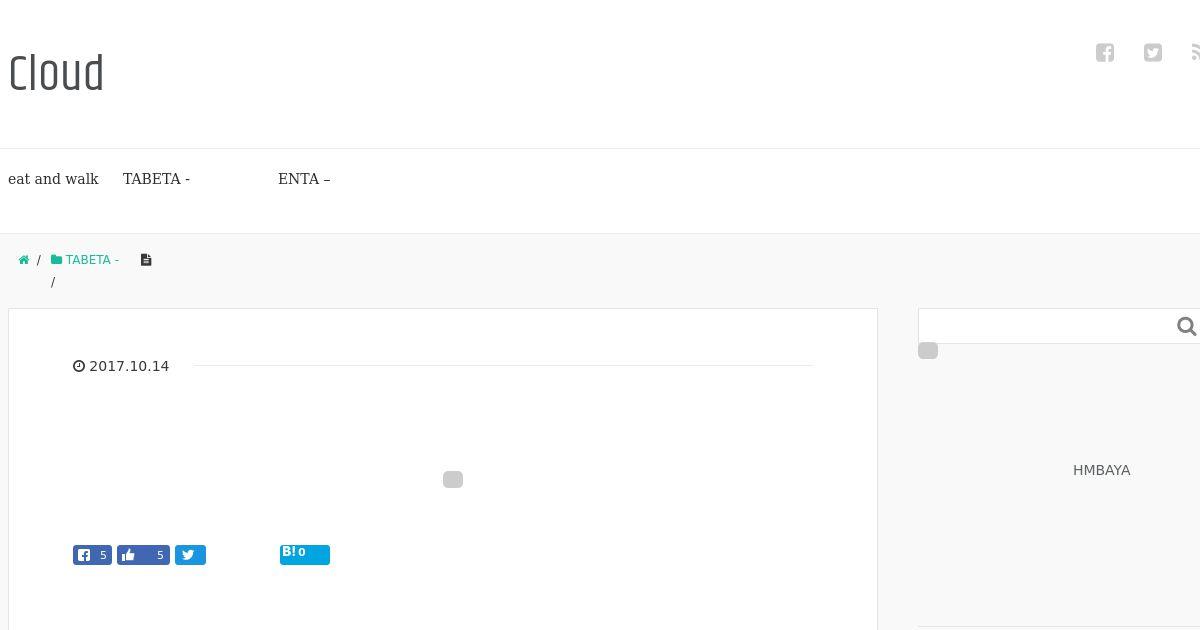This screenshot has width=1200, height=630.
Task: Share via the blue Twitter bird button
Action: click(x=190, y=555)
